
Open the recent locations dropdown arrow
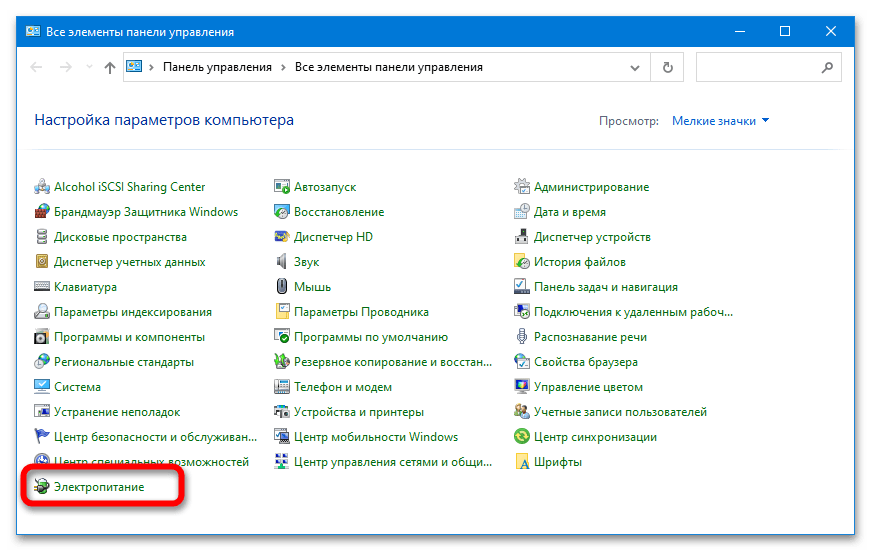[x=89, y=67]
